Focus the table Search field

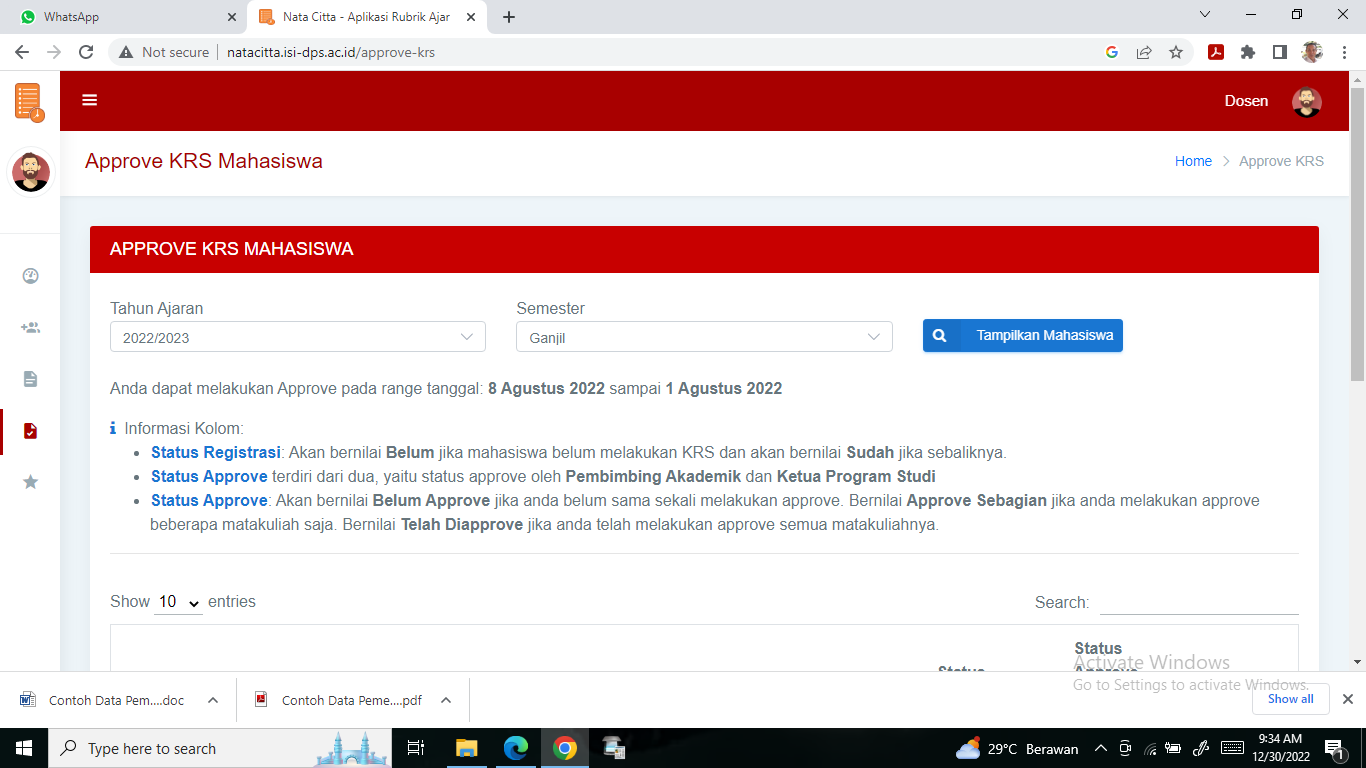(1199, 602)
